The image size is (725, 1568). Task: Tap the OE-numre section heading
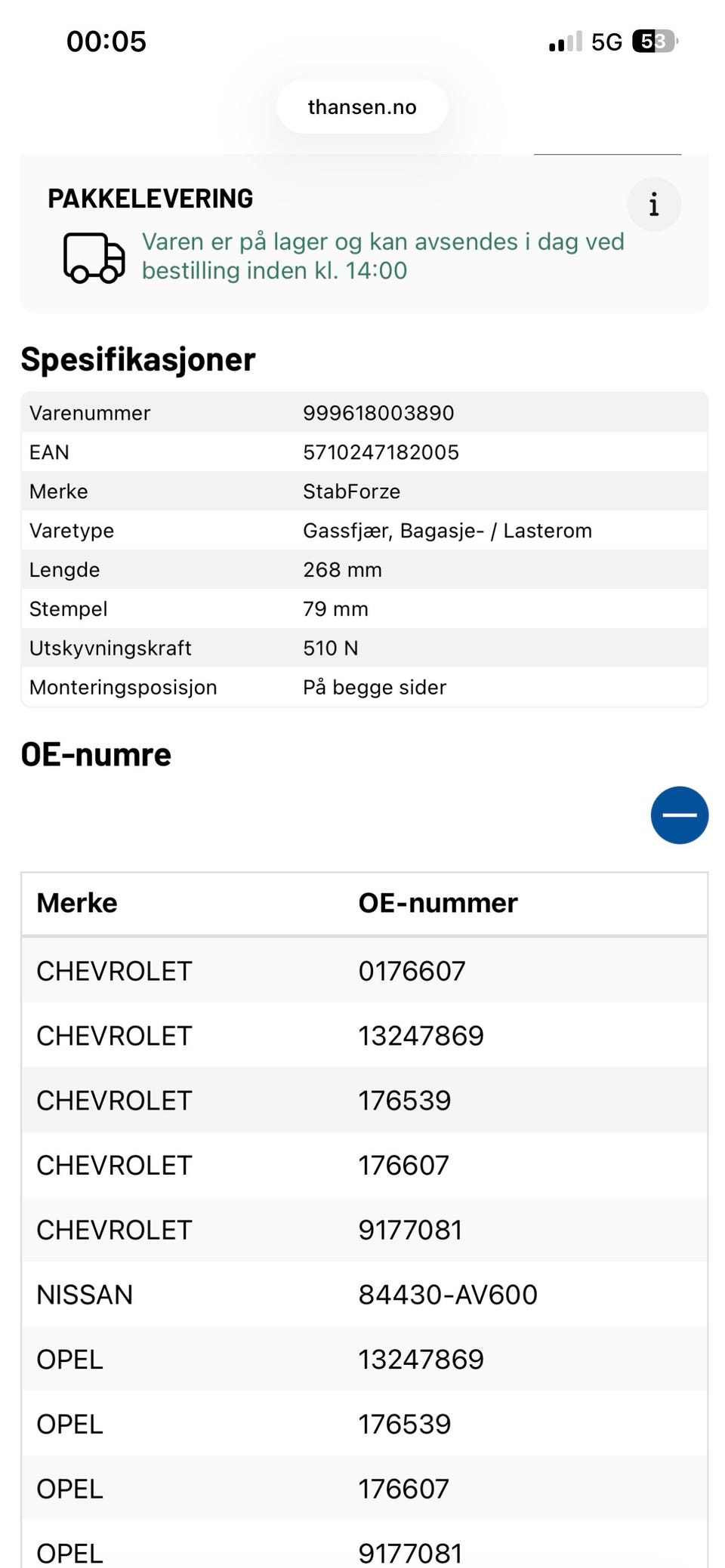click(x=96, y=754)
